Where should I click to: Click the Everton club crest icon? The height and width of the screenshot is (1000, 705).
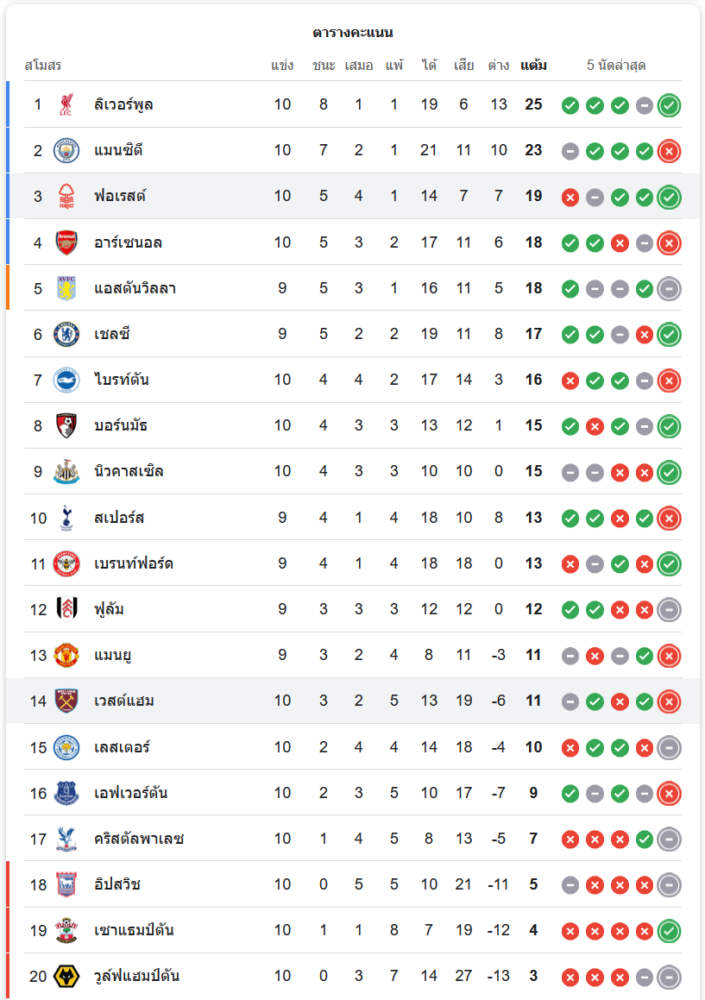tap(66, 793)
